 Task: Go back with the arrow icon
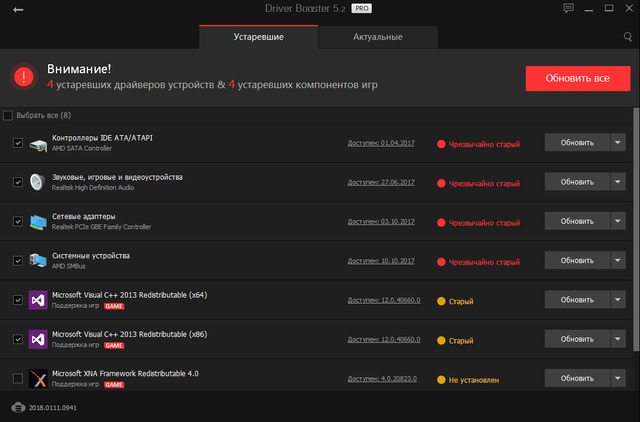click(18, 9)
